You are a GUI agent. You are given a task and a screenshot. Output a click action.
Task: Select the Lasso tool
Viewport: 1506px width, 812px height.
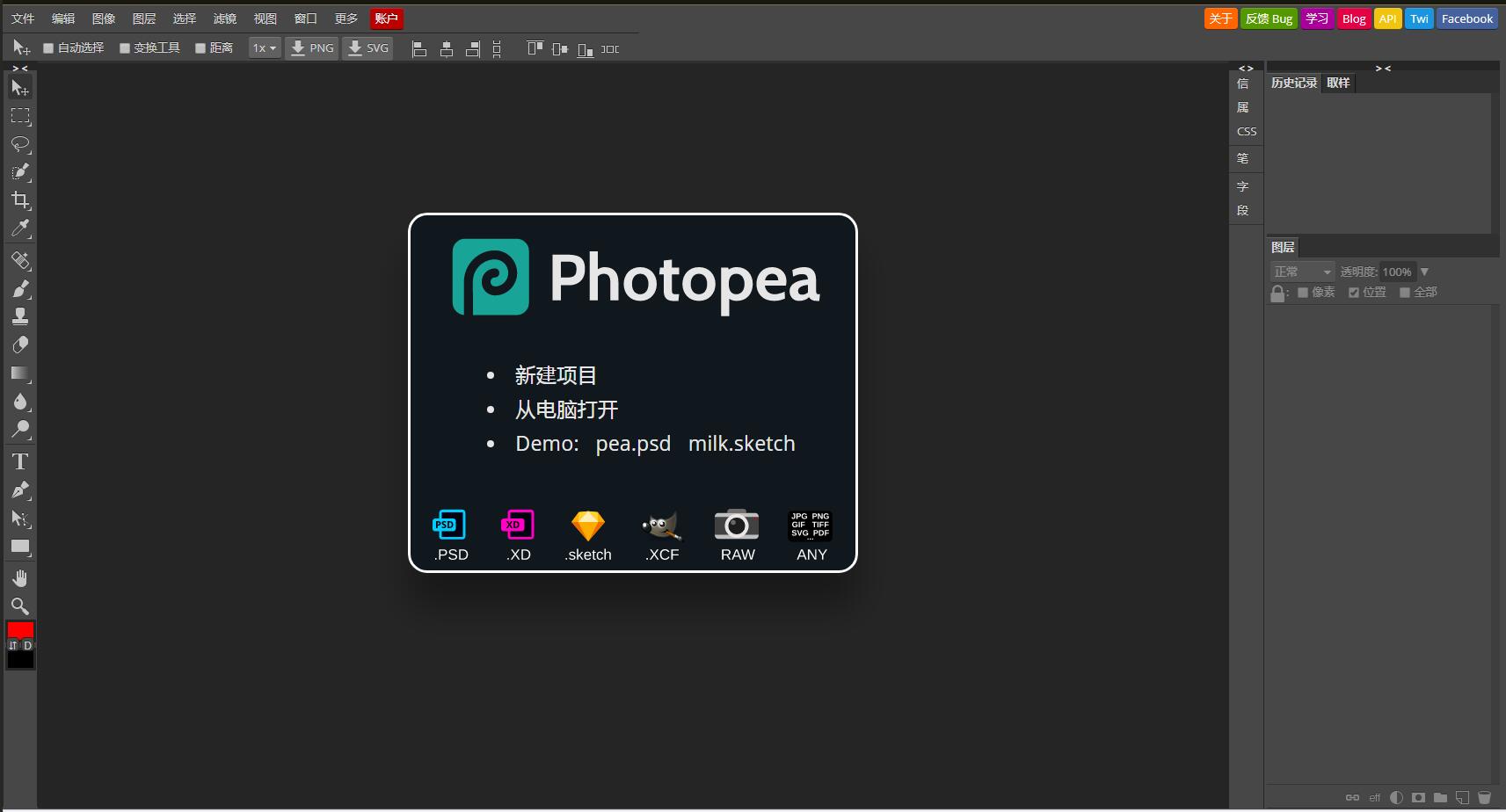pyautogui.click(x=19, y=143)
